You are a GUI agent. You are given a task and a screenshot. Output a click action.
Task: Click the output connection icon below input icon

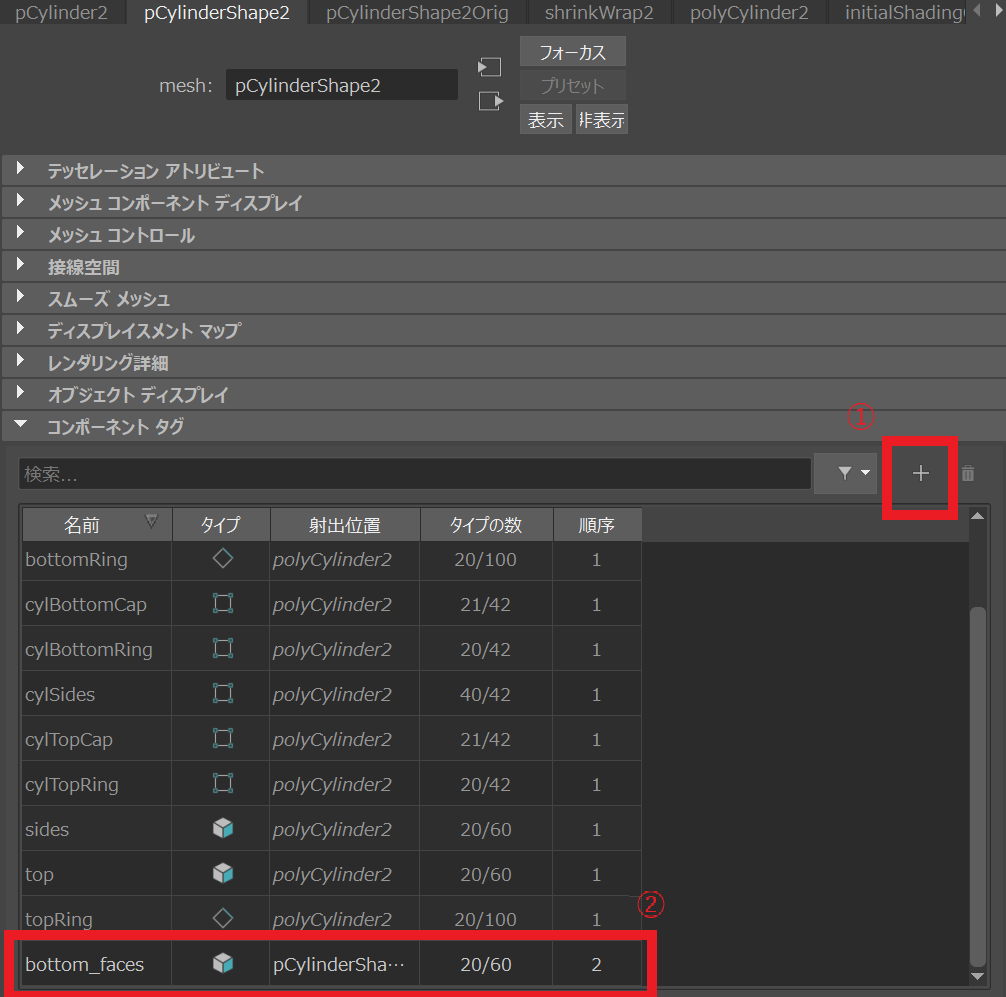[x=490, y=101]
